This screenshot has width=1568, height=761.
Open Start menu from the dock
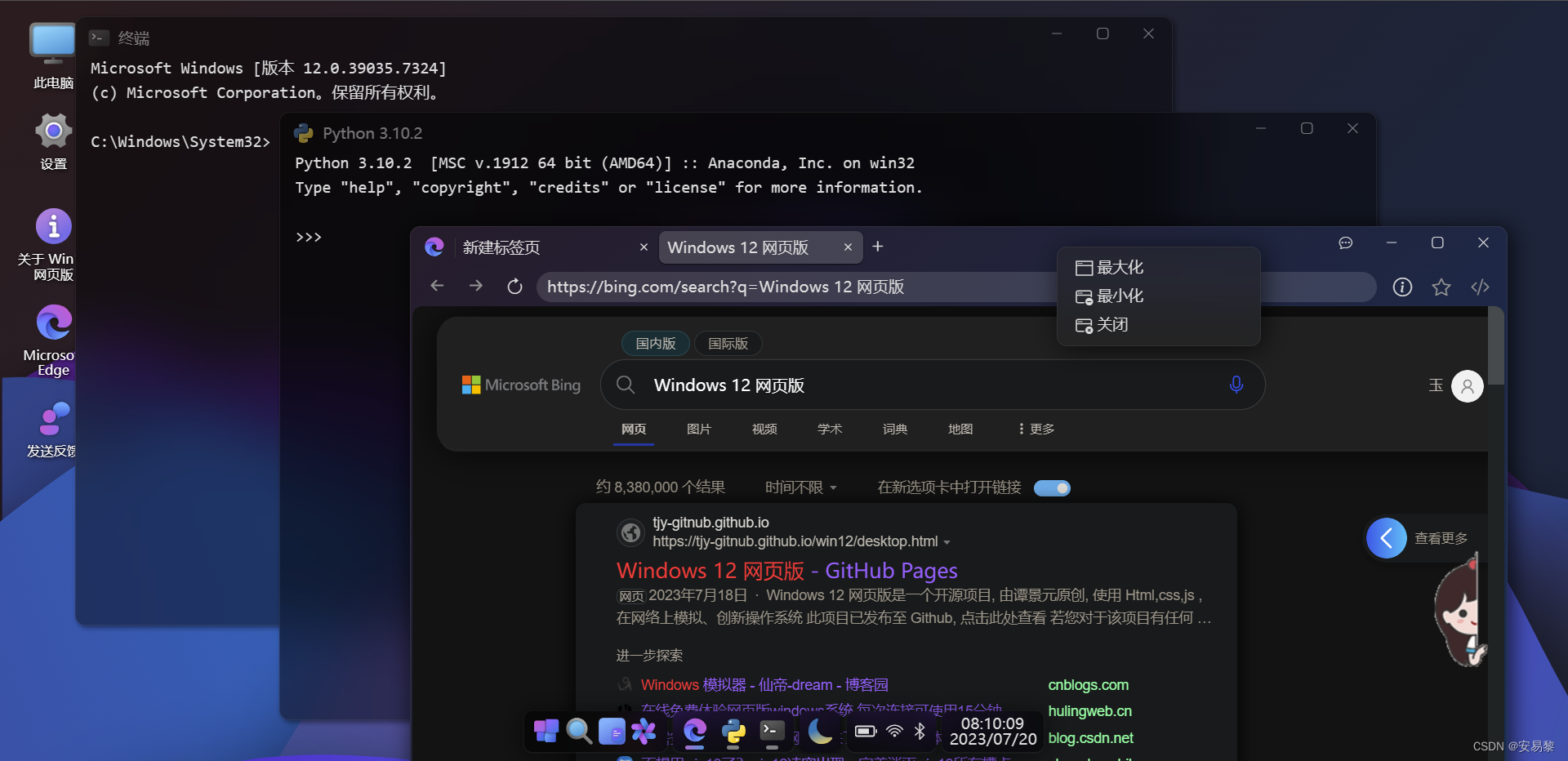(546, 730)
